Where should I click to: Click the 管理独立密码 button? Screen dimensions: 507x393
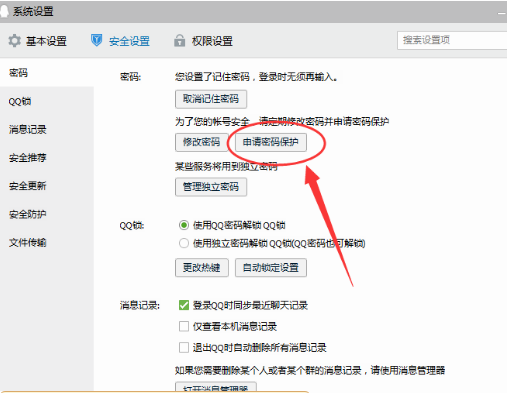click(x=211, y=187)
